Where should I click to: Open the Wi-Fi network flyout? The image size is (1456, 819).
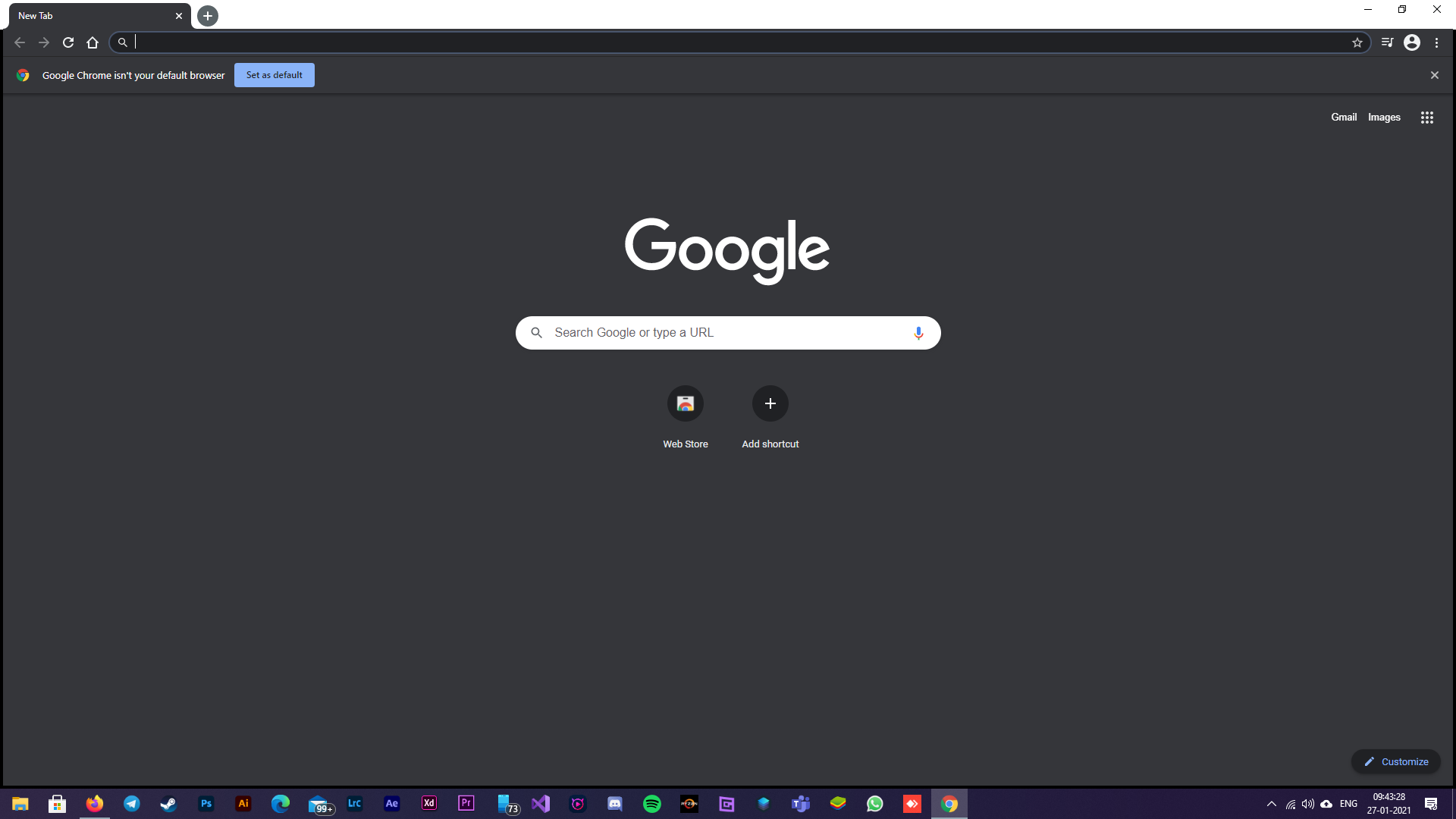point(1291,804)
